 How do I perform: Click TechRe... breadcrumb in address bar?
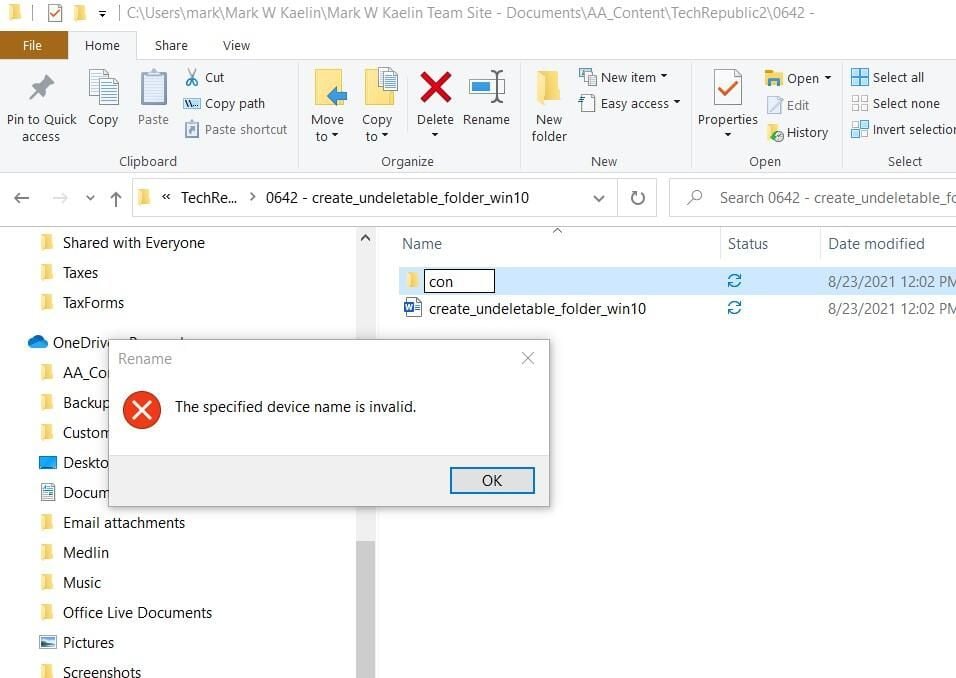coord(209,198)
